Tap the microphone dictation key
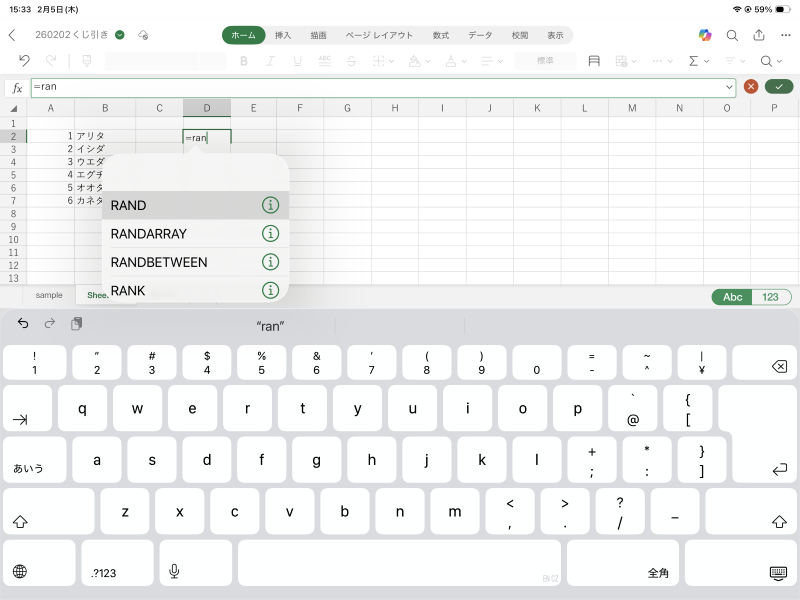 [x=174, y=571]
